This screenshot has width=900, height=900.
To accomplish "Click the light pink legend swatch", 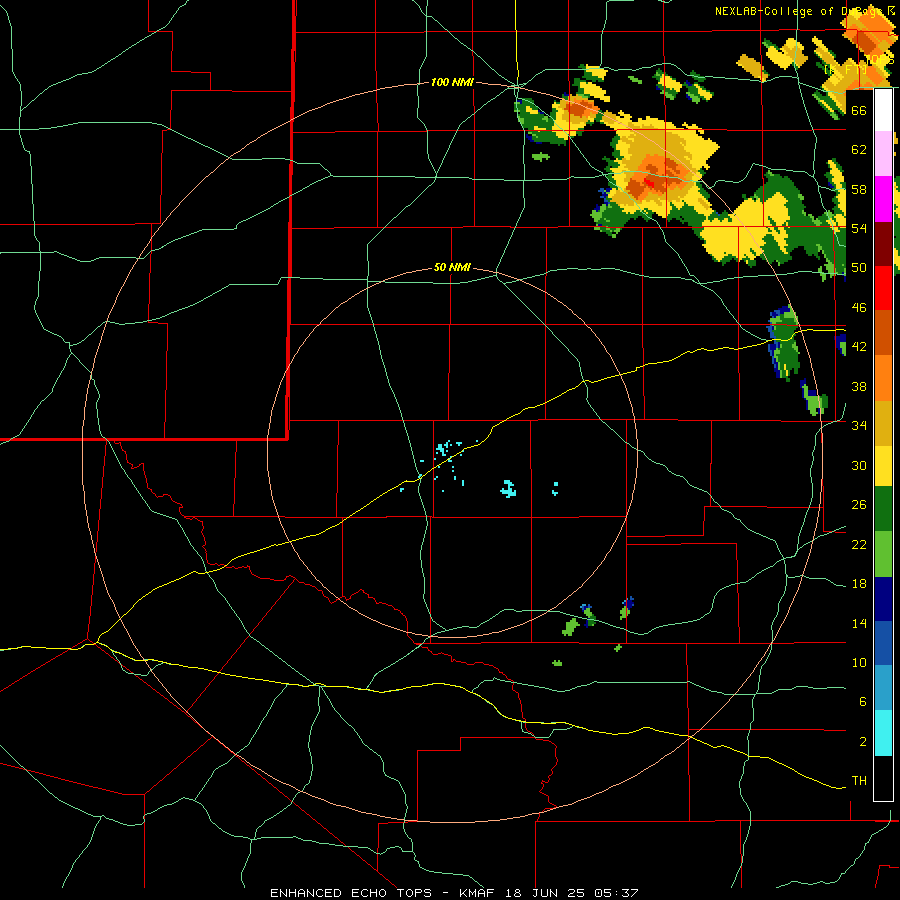I will (883, 153).
